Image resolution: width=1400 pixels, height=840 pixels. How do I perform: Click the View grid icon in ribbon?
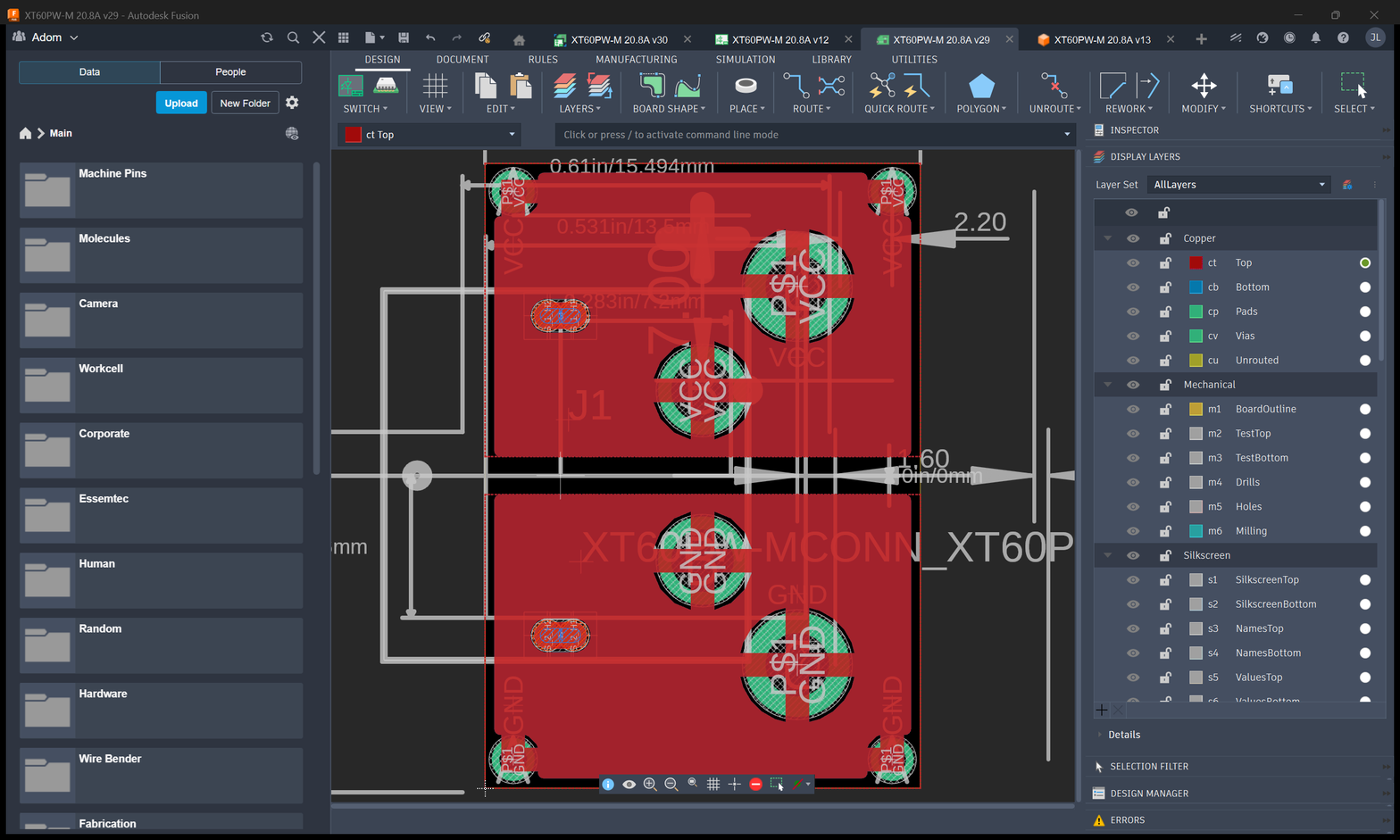click(x=435, y=87)
